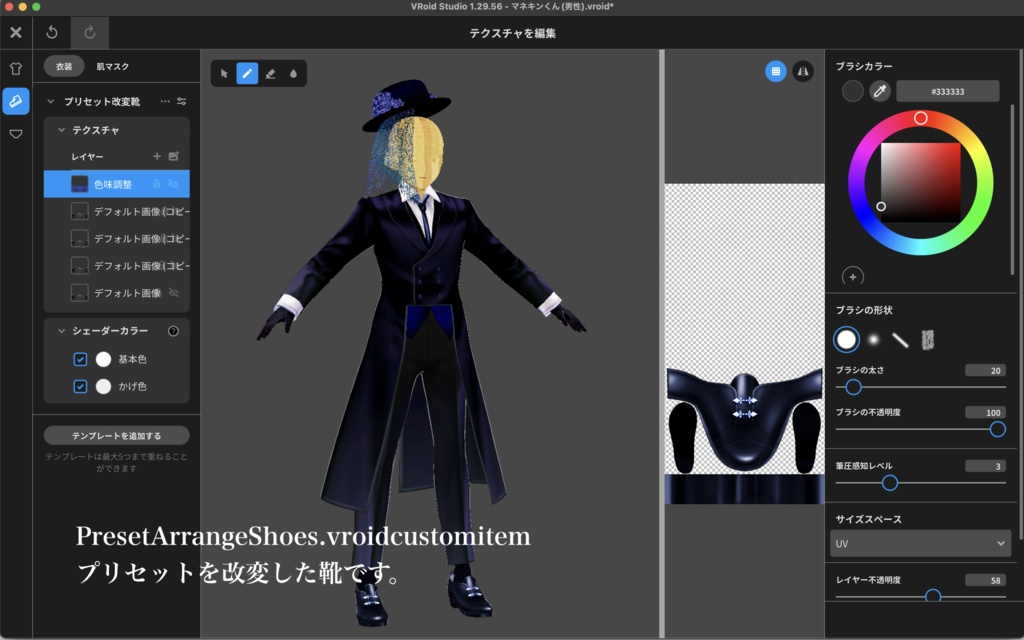Open the heart favorites icon in the sidebar
The width and height of the screenshot is (1024, 640).
(15, 133)
